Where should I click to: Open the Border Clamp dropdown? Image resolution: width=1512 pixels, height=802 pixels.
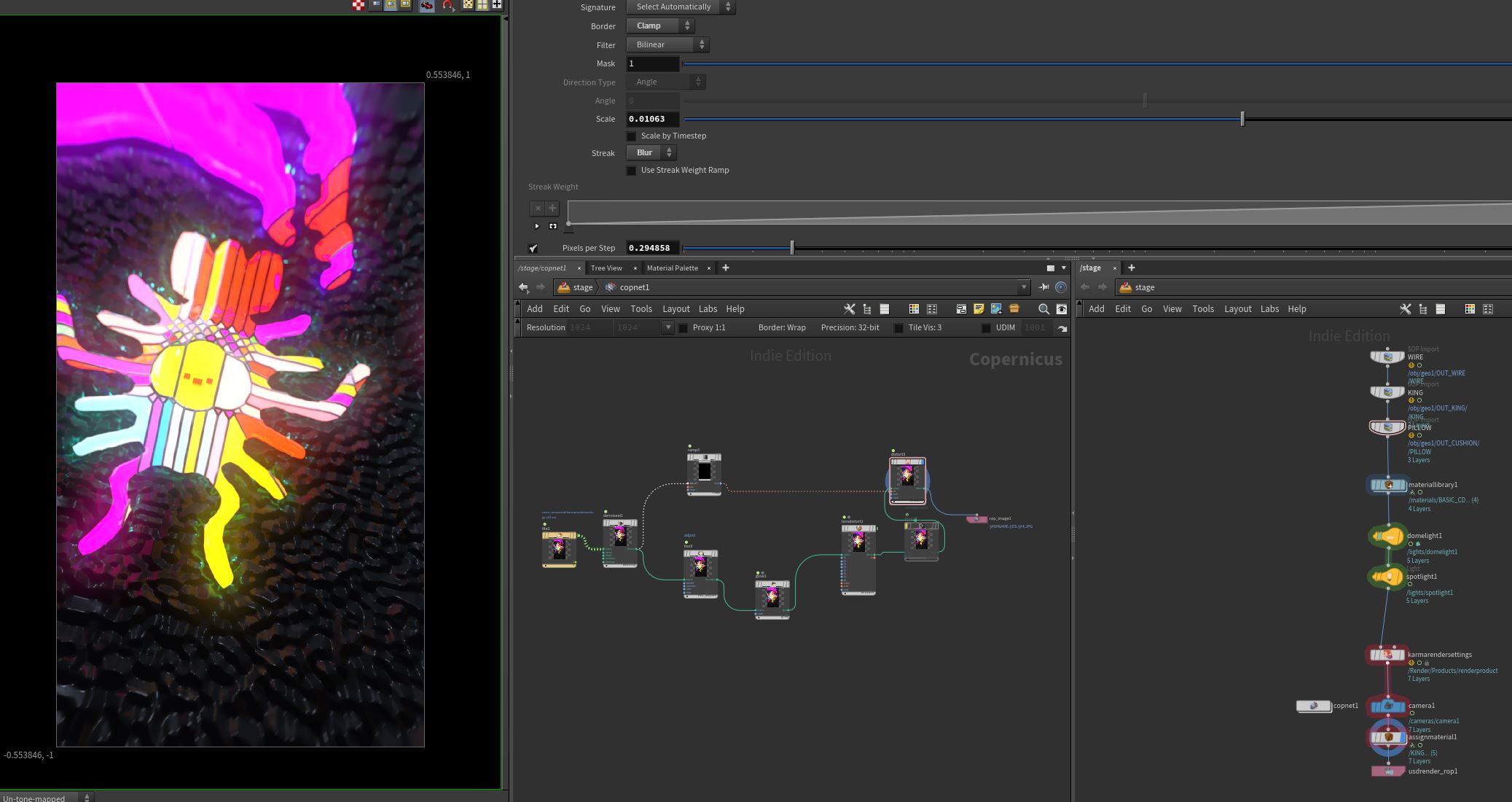(660, 26)
